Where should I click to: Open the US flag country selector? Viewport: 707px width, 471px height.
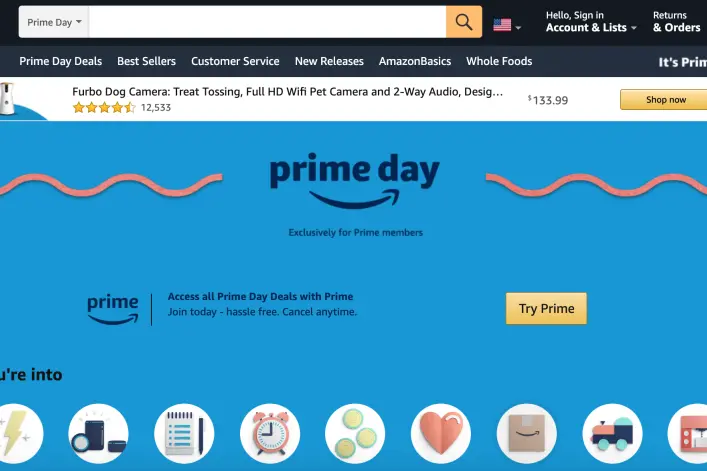coord(507,25)
